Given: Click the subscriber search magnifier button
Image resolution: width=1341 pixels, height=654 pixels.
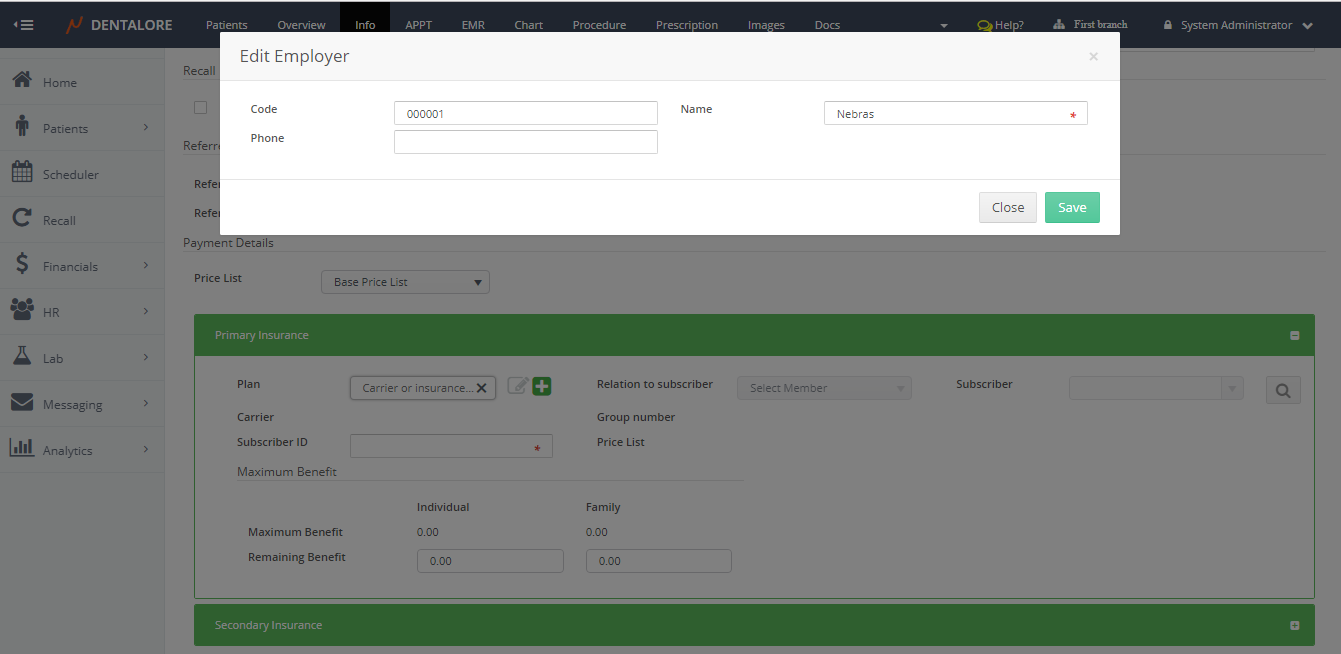Looking at the screenshot, I should click(x=1283, y=390).
